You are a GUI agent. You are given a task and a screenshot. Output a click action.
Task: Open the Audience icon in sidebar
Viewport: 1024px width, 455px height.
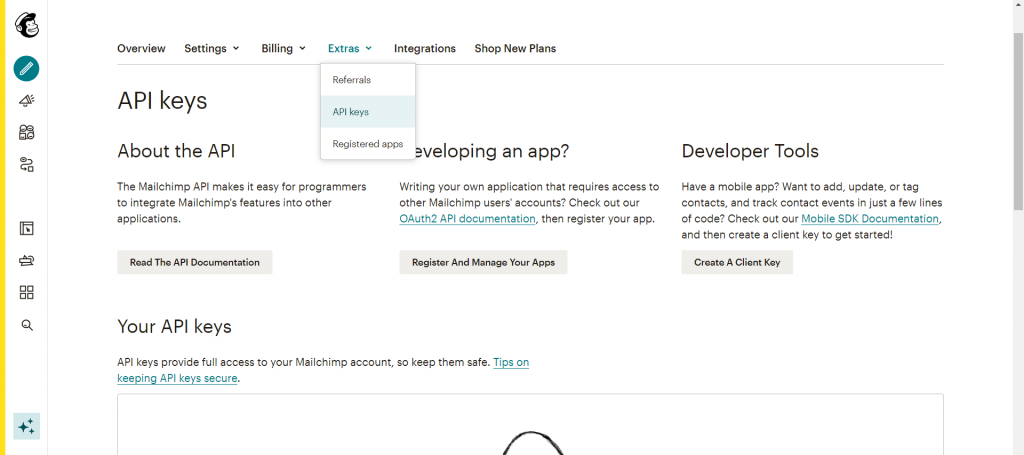tap(27, 132)
